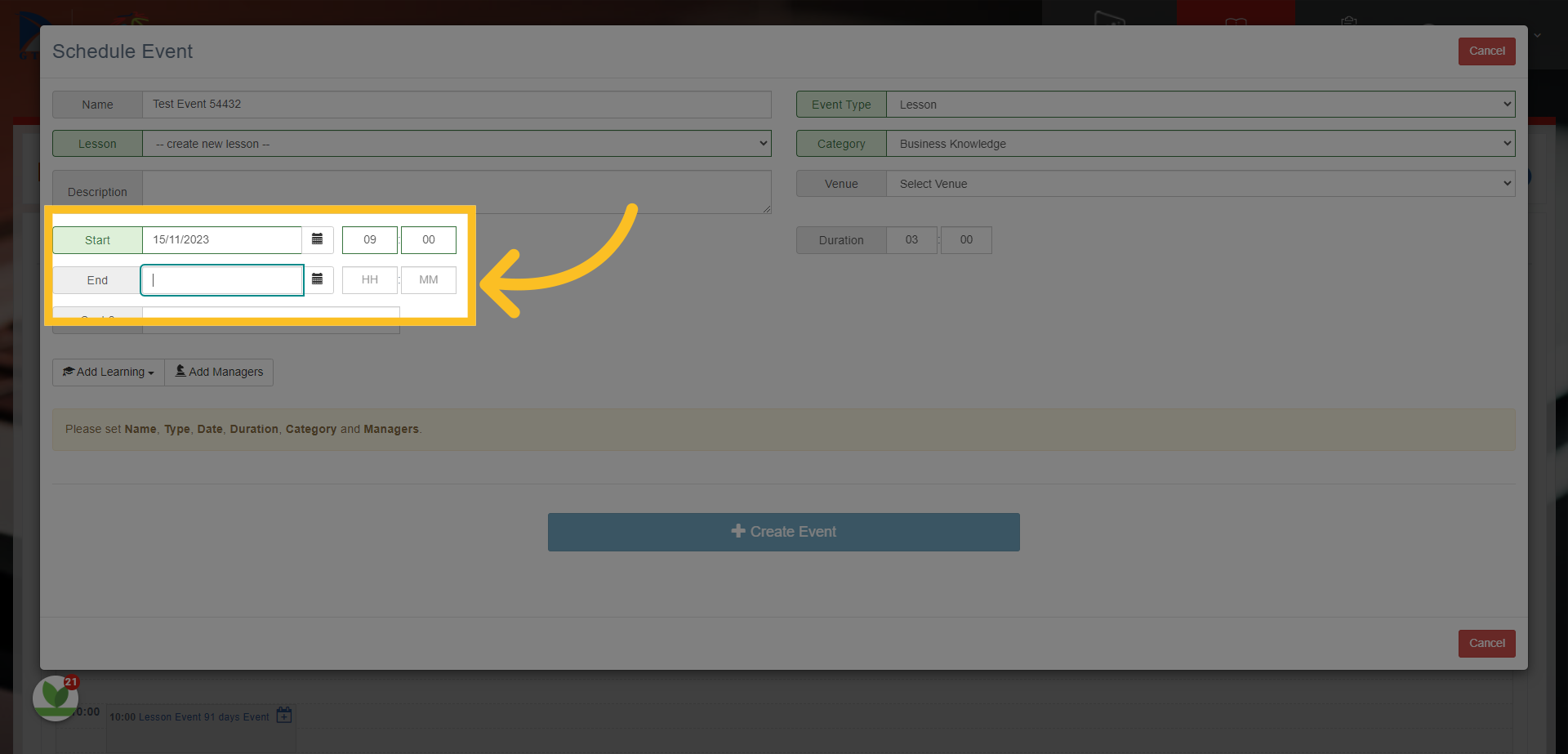This screenshot has height=754, width=1568.
Task: Click into the Description text area
Action: pyautogui.click(x=457, y=192)
